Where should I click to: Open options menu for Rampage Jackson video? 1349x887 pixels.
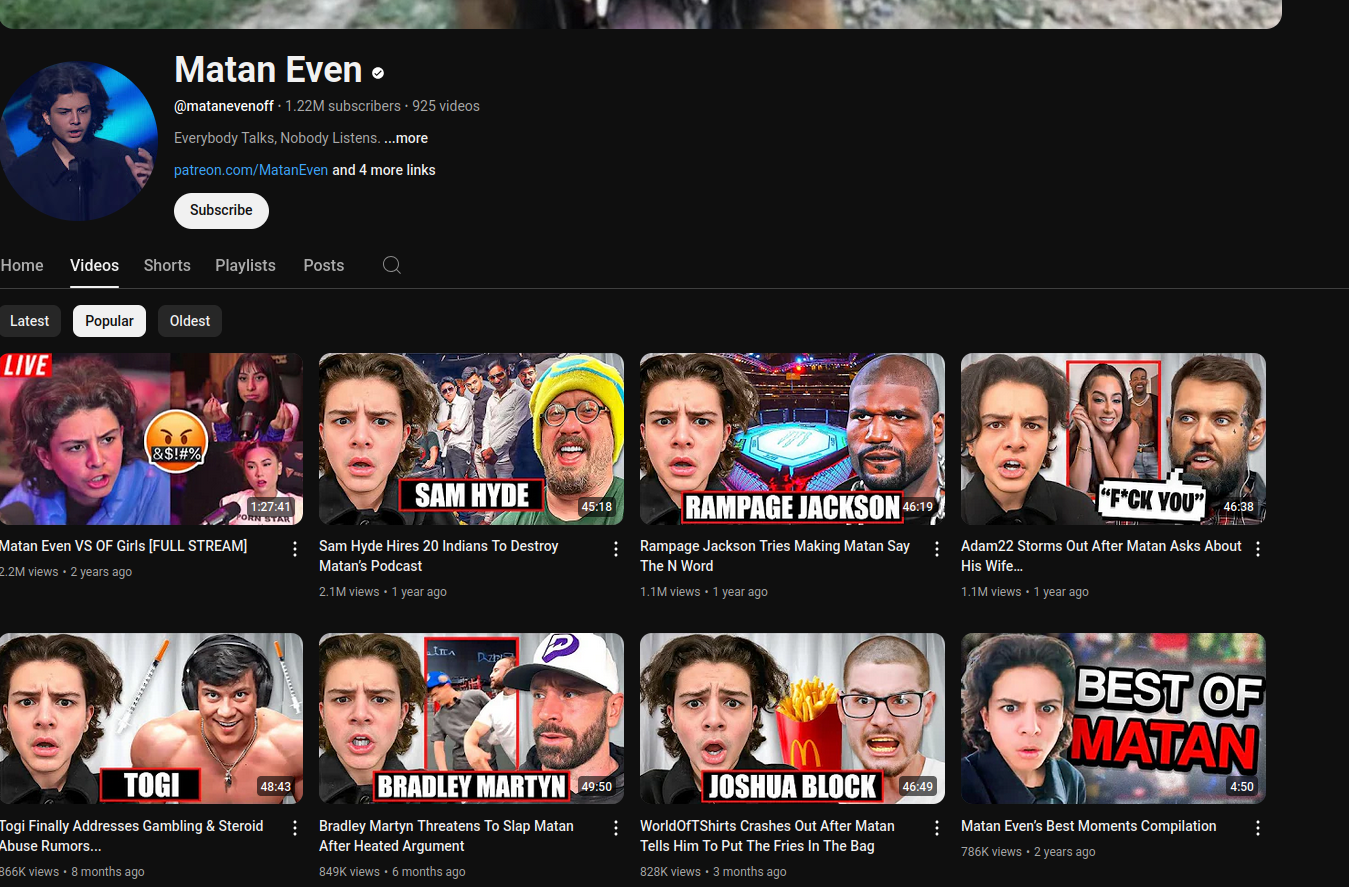point(937,549)
